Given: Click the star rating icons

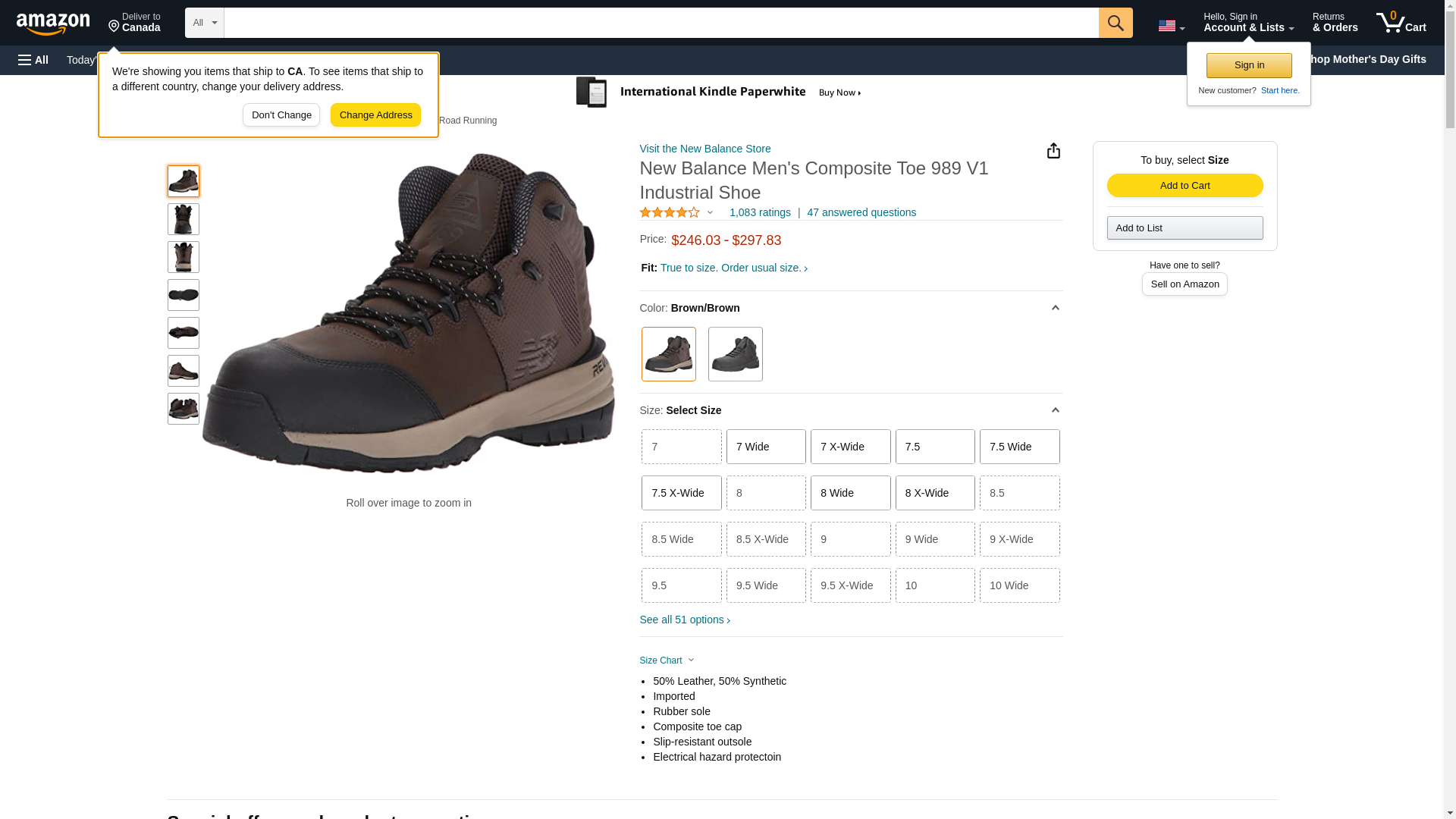Looking at the screenshot, I should (670, 213).
